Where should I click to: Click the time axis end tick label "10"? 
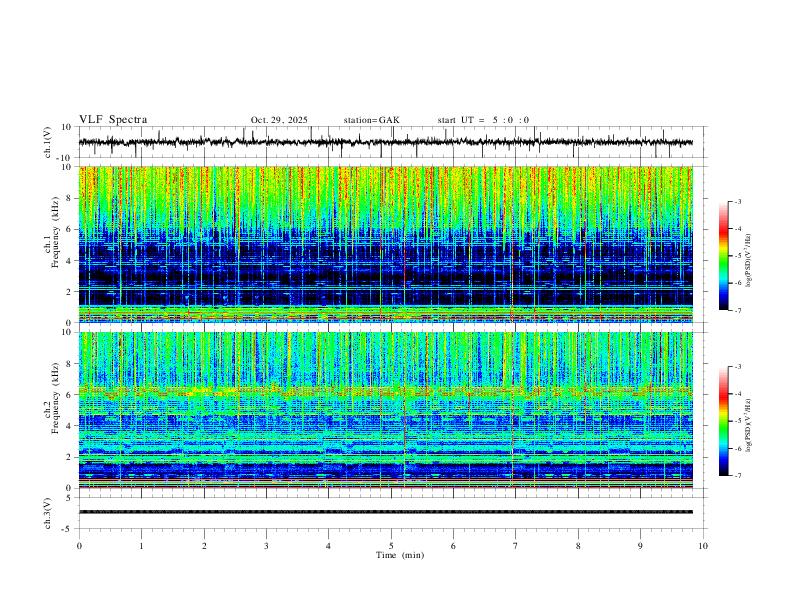[x=703, y=546]
